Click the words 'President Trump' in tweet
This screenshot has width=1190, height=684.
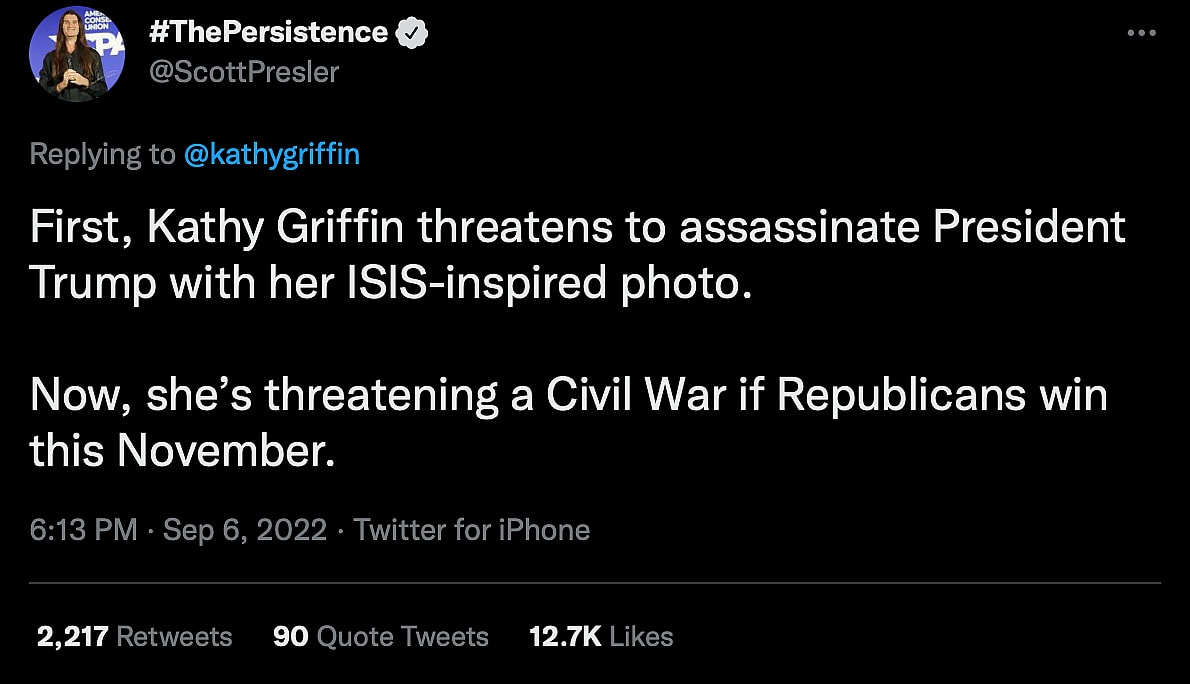pos(1029,228)
